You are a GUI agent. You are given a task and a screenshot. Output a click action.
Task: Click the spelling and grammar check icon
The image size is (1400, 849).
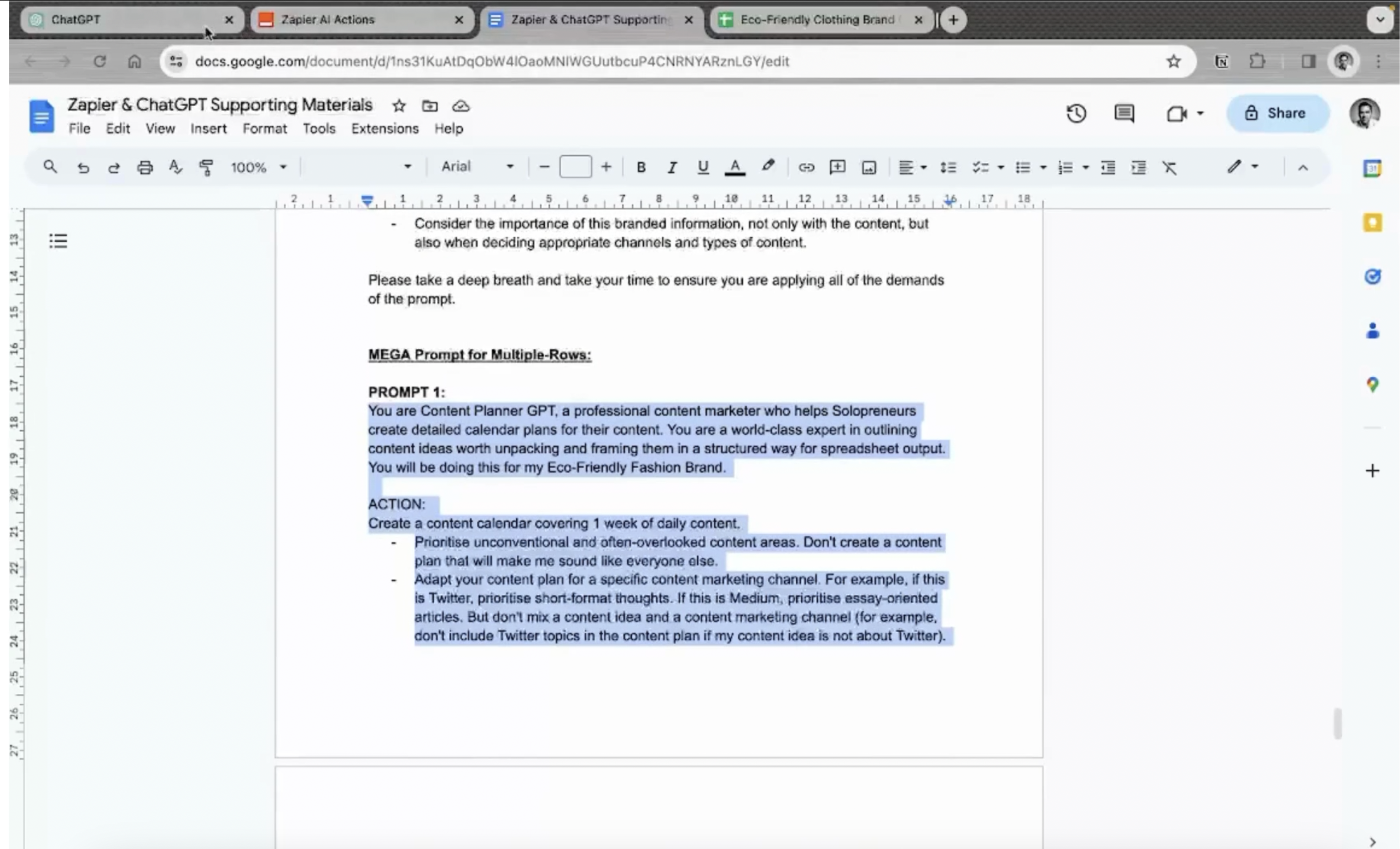175,167
